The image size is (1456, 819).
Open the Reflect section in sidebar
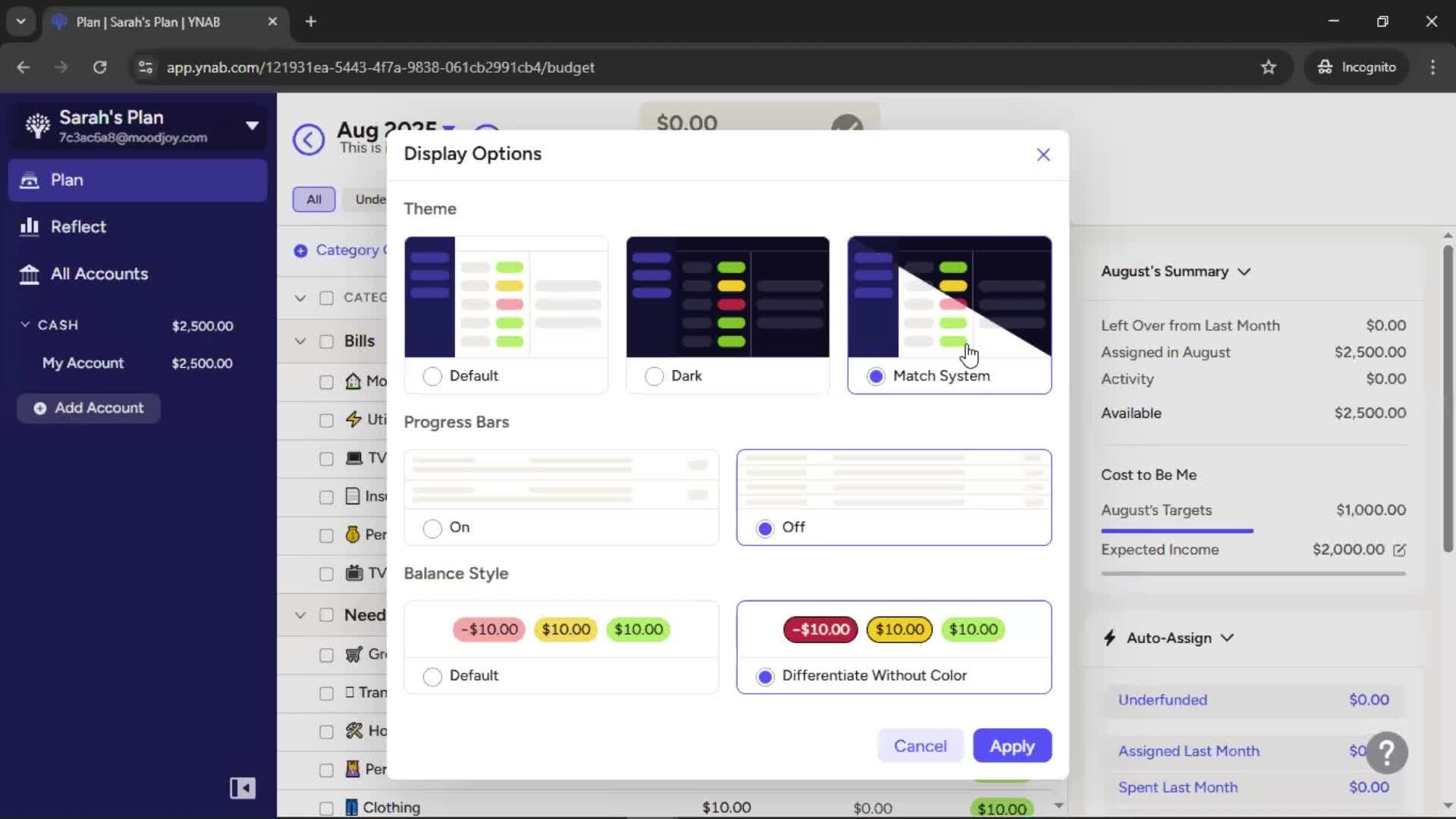137,227
